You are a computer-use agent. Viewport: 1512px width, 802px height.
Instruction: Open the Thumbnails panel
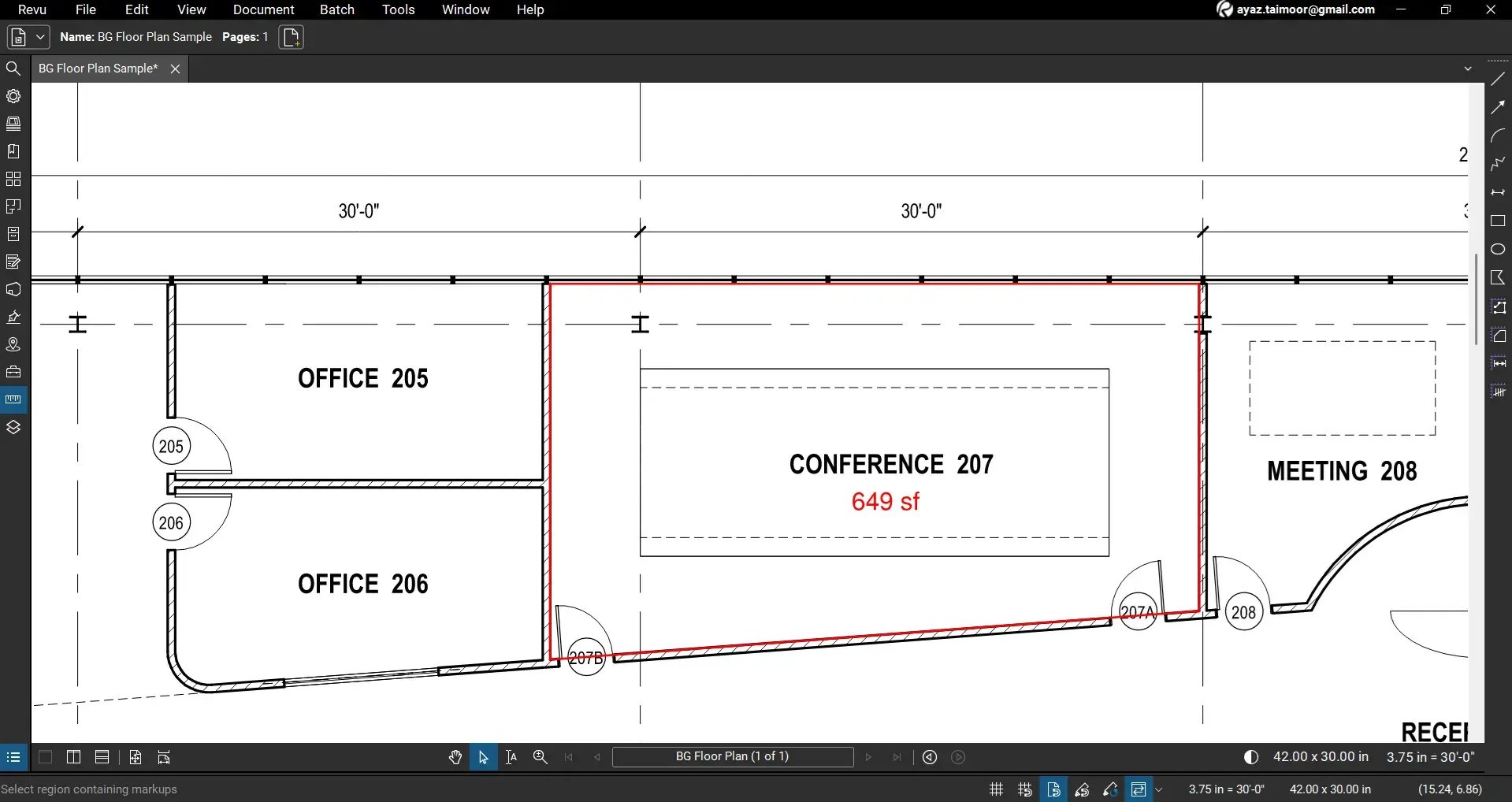coord(13,124)
